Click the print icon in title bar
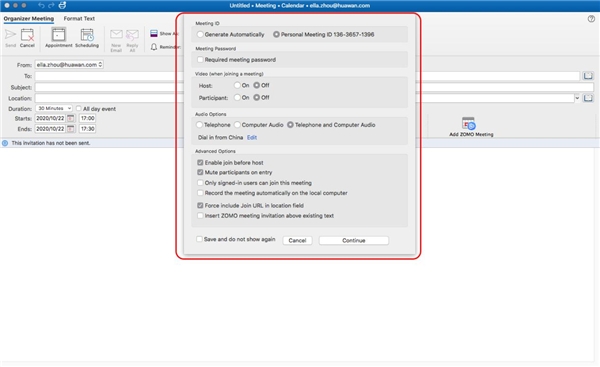Viewport: 600px width, 367px height. (x=62, y=5)
